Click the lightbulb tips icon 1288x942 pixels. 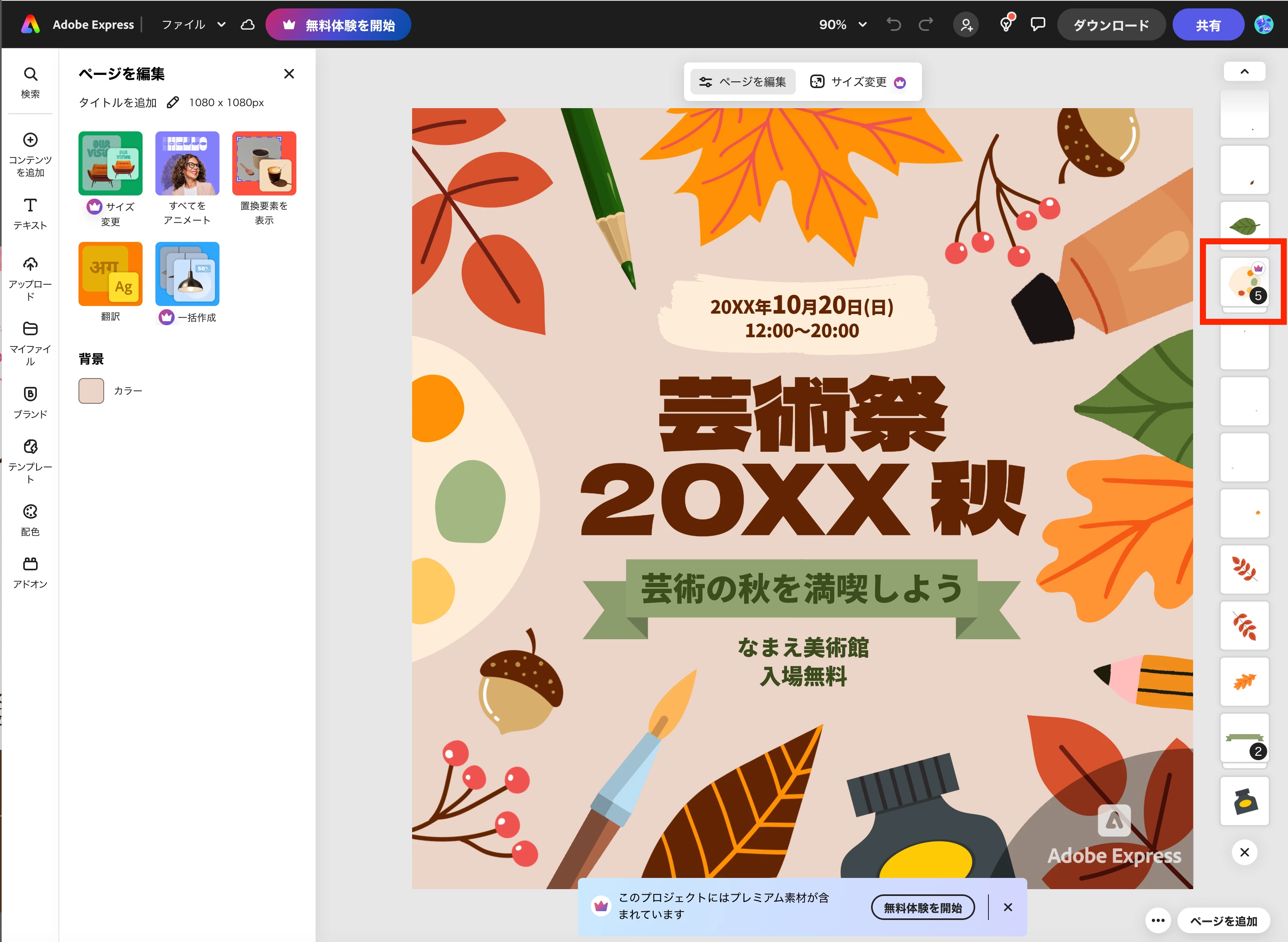coord(1006,24)
